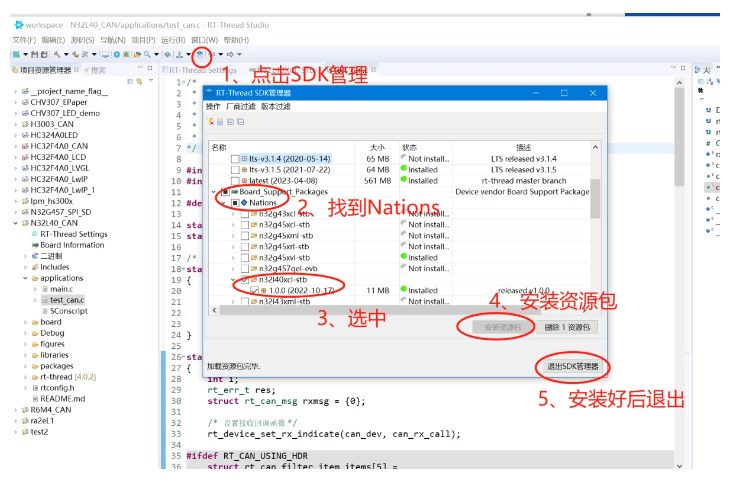The width and height of the screenshot is (732, 482).
Task: Expand the rt-thread [4.0.2] folder
Action: pyautogui.click(x=25, y=377)
